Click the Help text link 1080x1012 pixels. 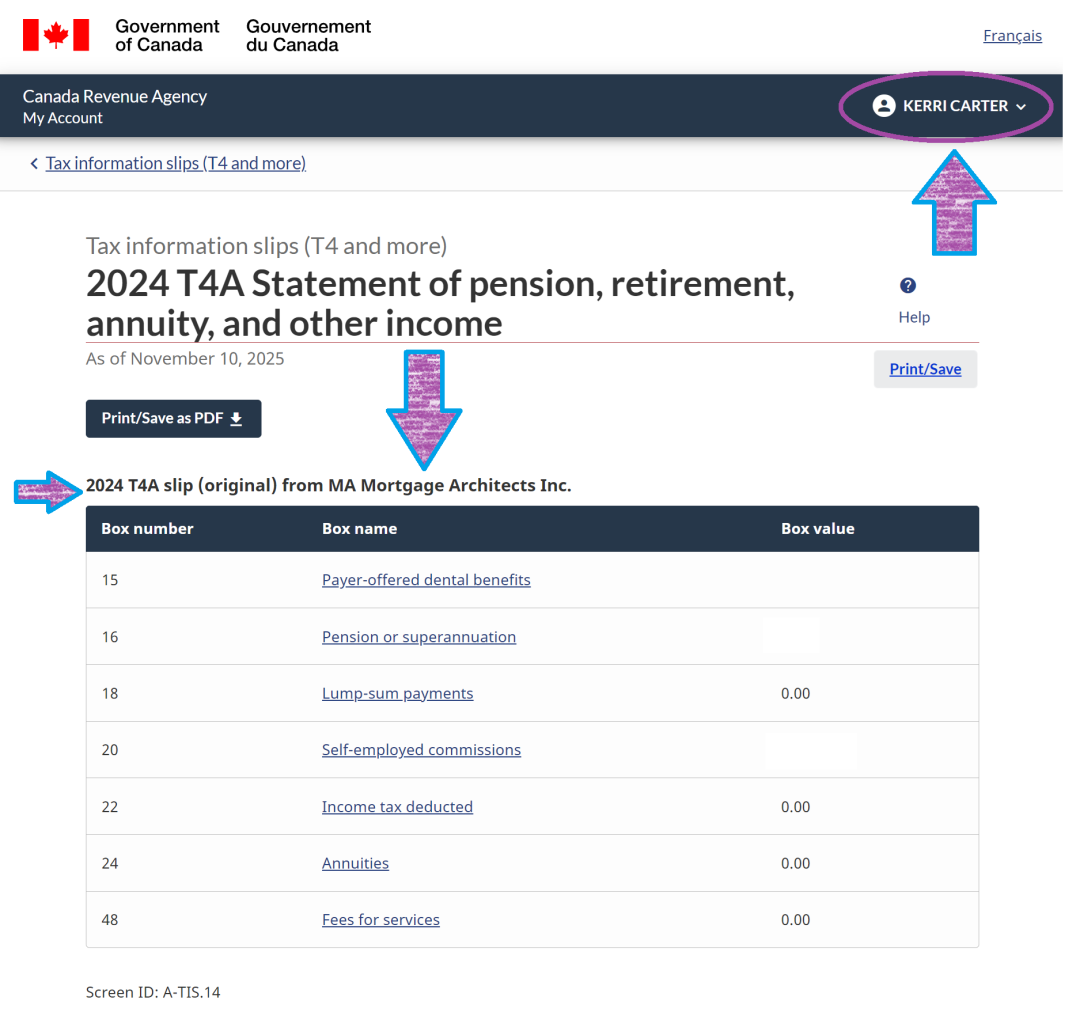(914, 317)
